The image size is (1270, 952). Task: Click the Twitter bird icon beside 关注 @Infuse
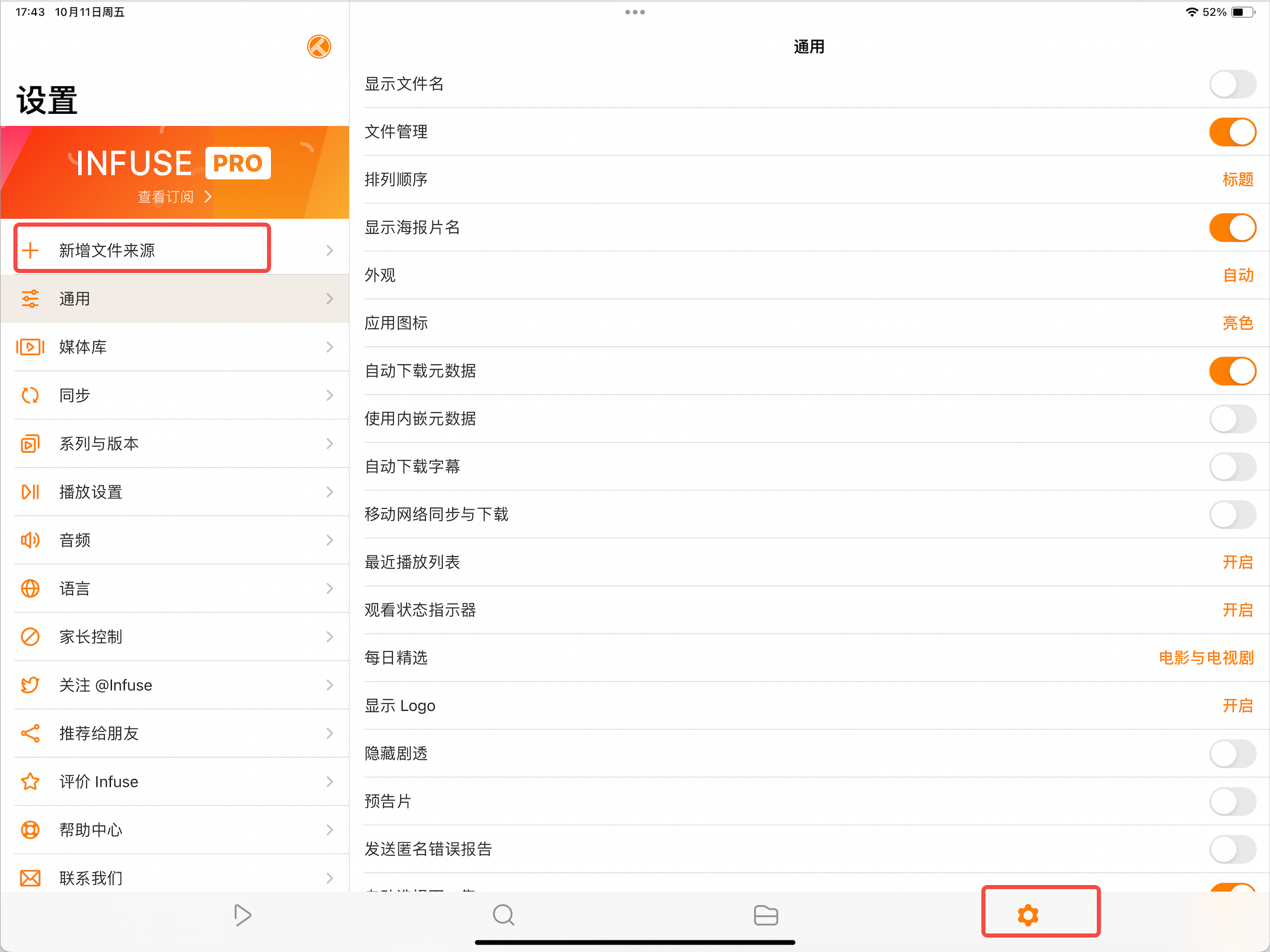click(x=30, y=685)
